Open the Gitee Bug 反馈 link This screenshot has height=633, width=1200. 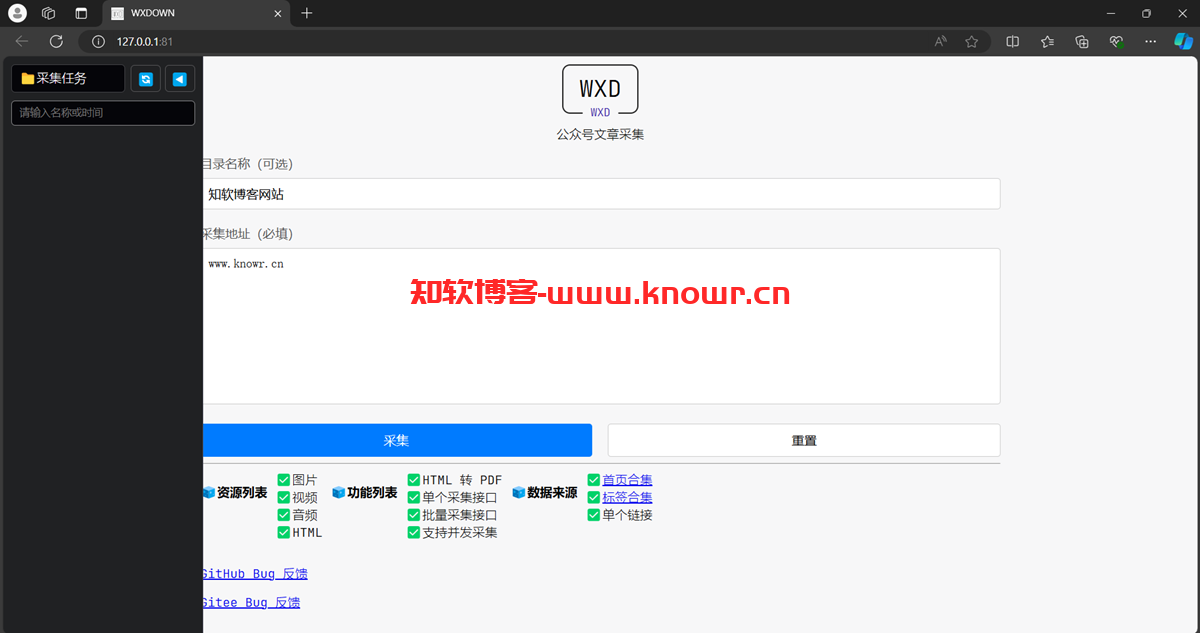pos(251,602)
